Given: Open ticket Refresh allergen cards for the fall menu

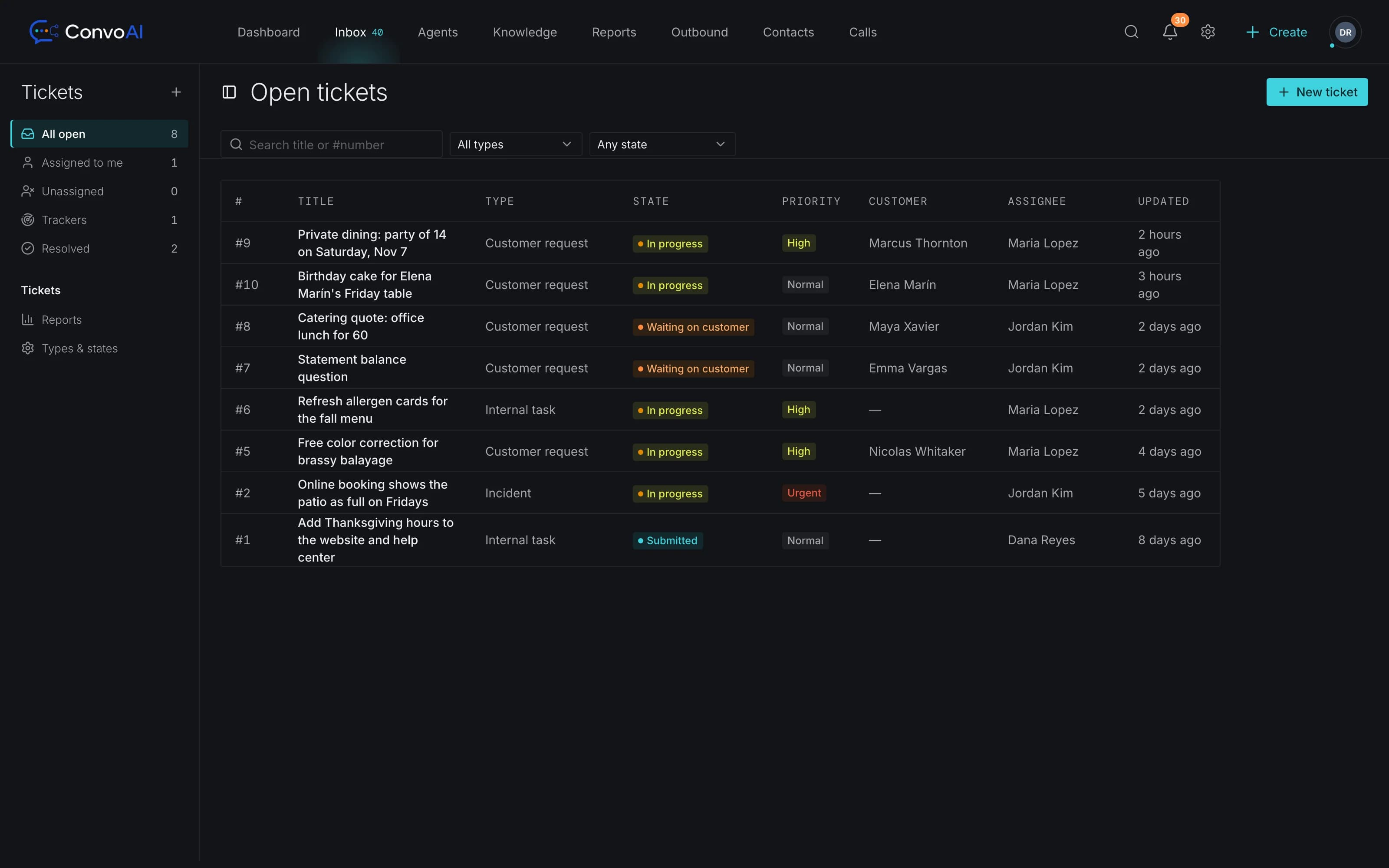Looking at the screenshot, I should 372,409.
